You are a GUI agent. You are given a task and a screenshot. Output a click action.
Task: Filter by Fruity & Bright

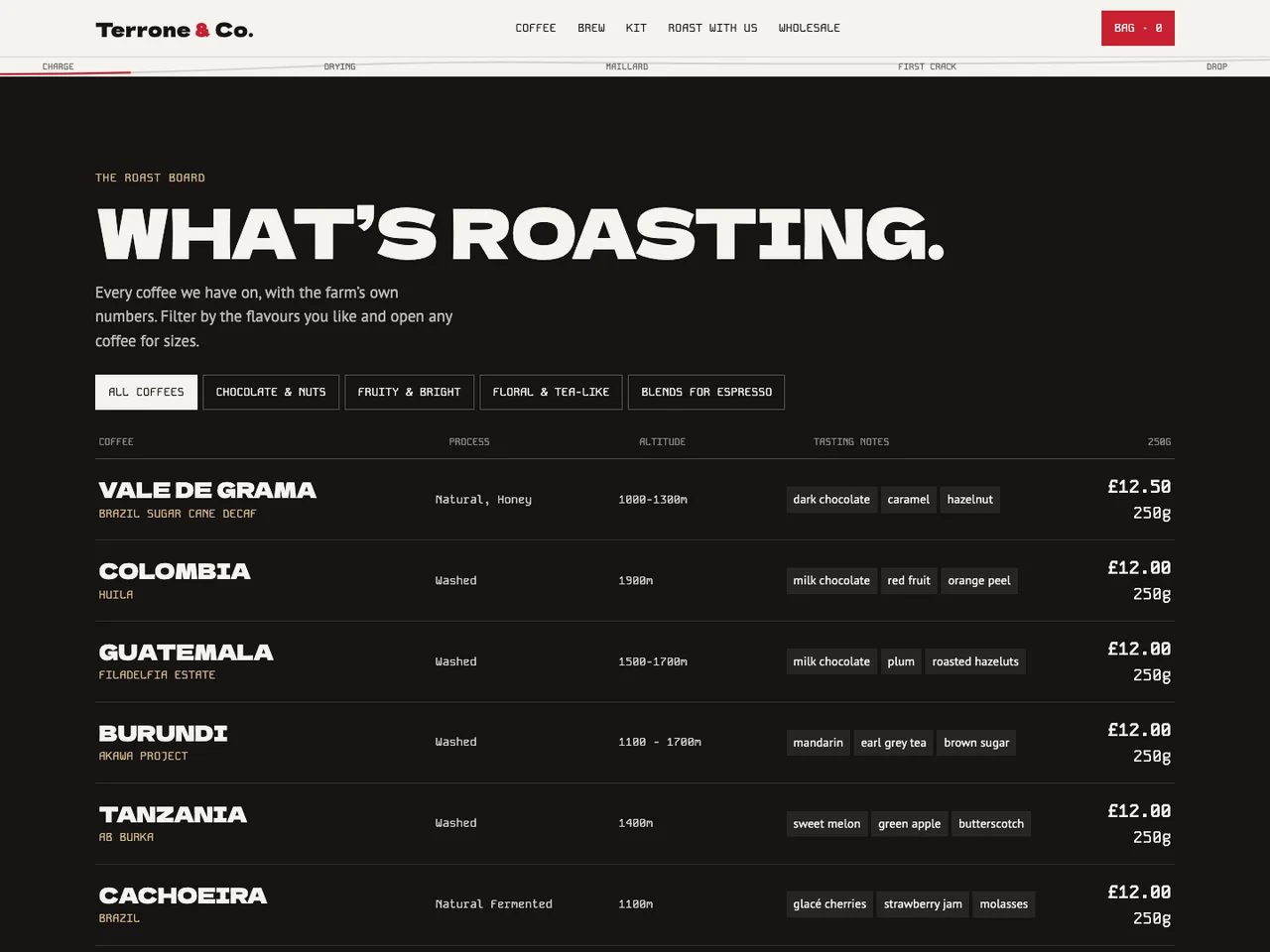[409, 392]
